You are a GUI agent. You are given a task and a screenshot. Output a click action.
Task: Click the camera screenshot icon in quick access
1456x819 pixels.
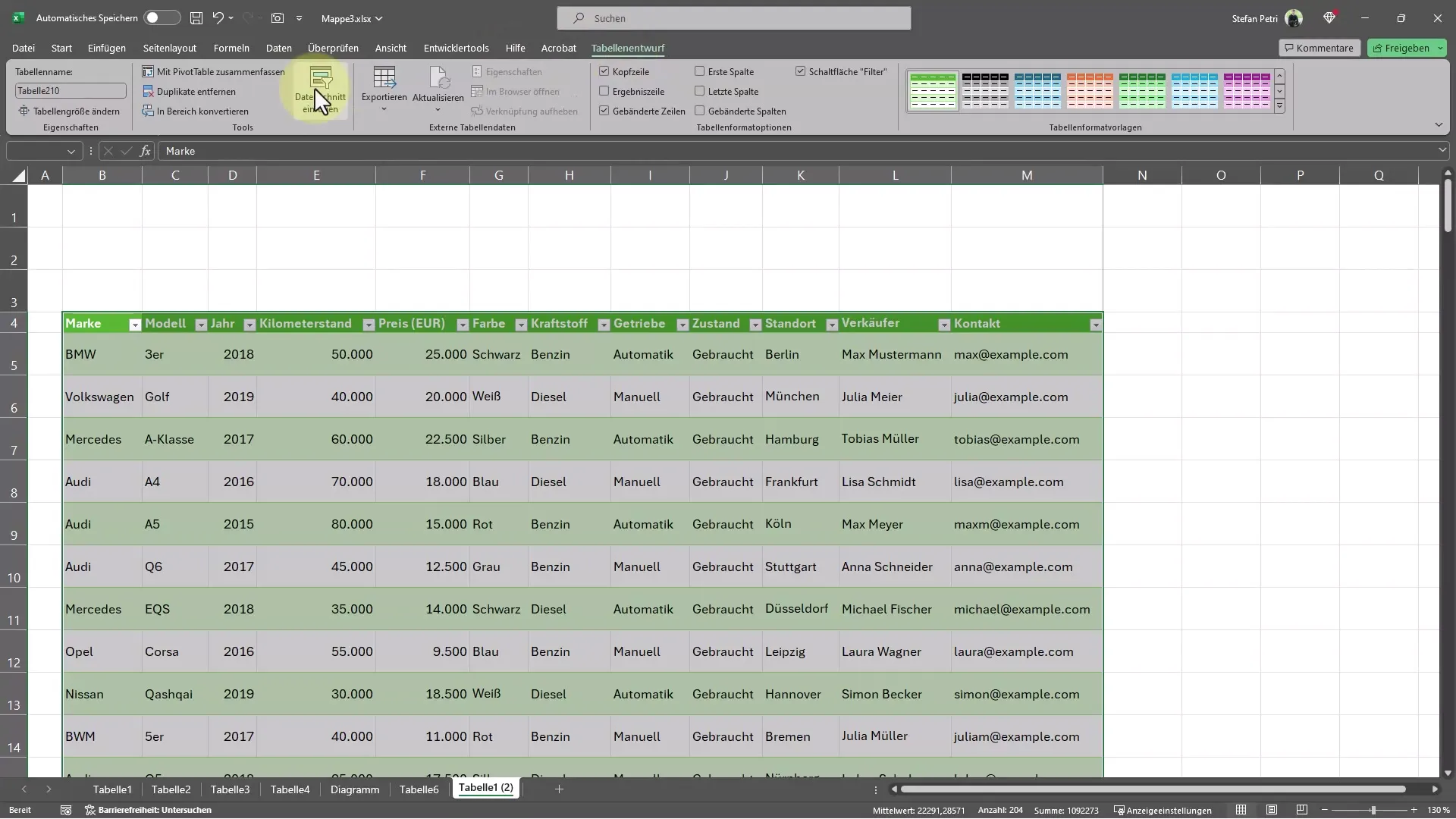click(x=278, y=18)
